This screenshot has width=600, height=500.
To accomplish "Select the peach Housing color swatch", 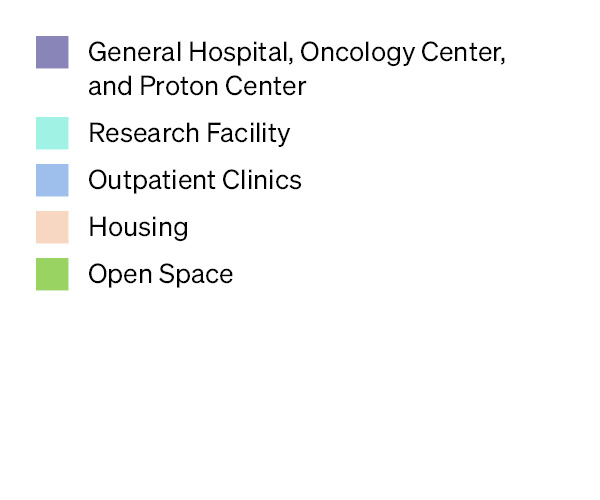I will [52, 227].
